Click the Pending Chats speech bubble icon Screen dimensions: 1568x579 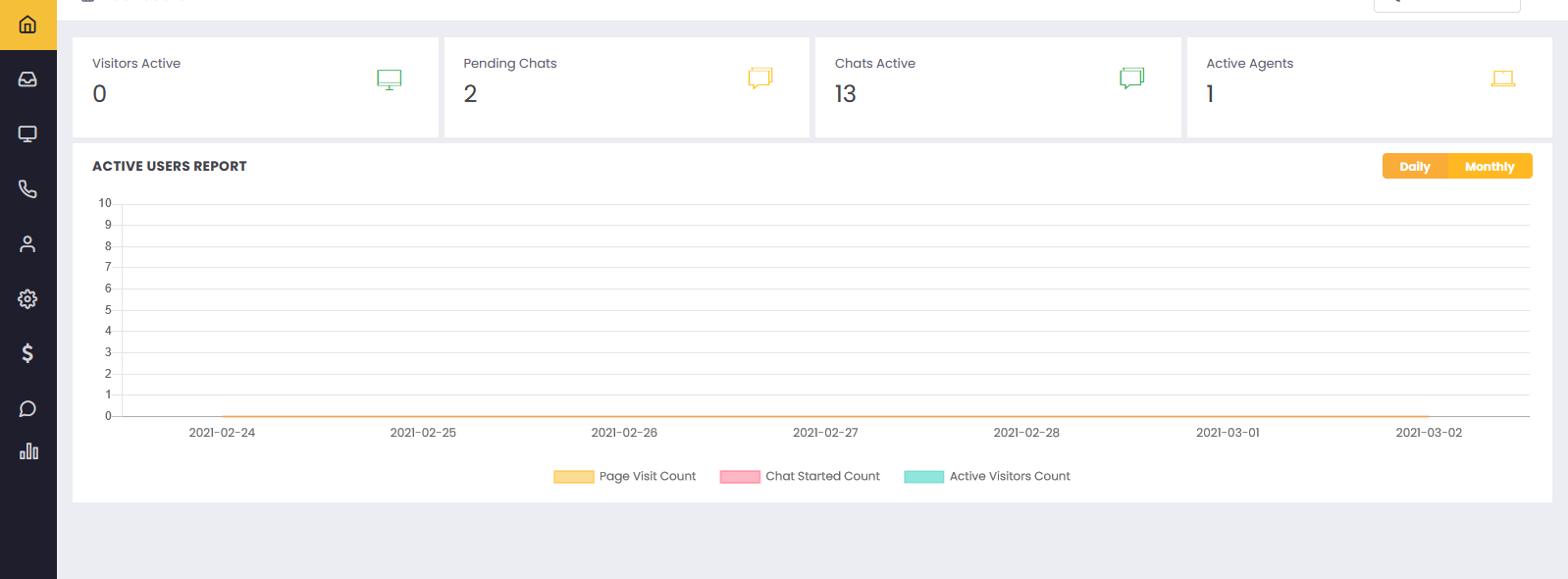(760, 79)
